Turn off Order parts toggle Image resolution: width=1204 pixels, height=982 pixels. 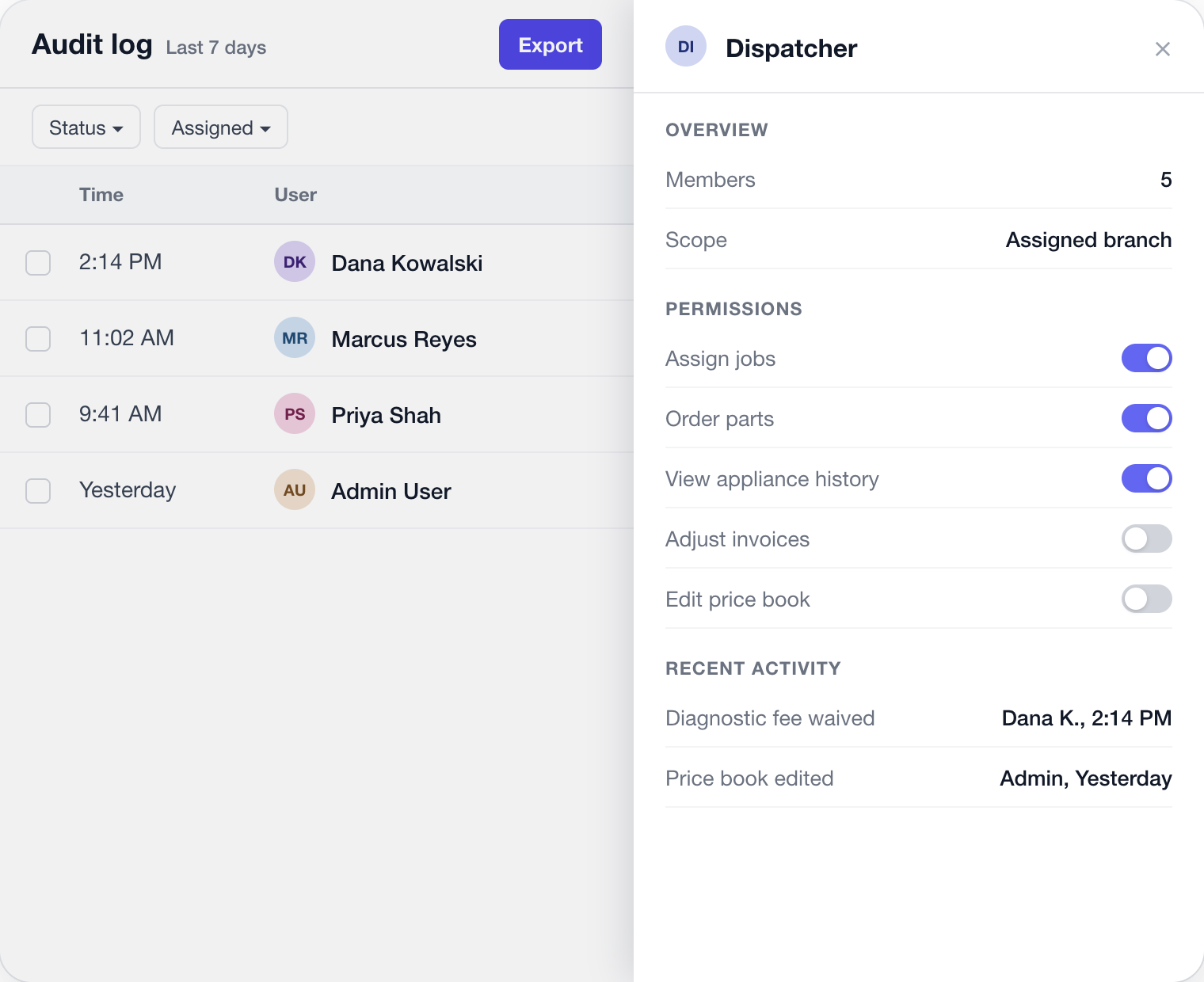pos(1146,418)
